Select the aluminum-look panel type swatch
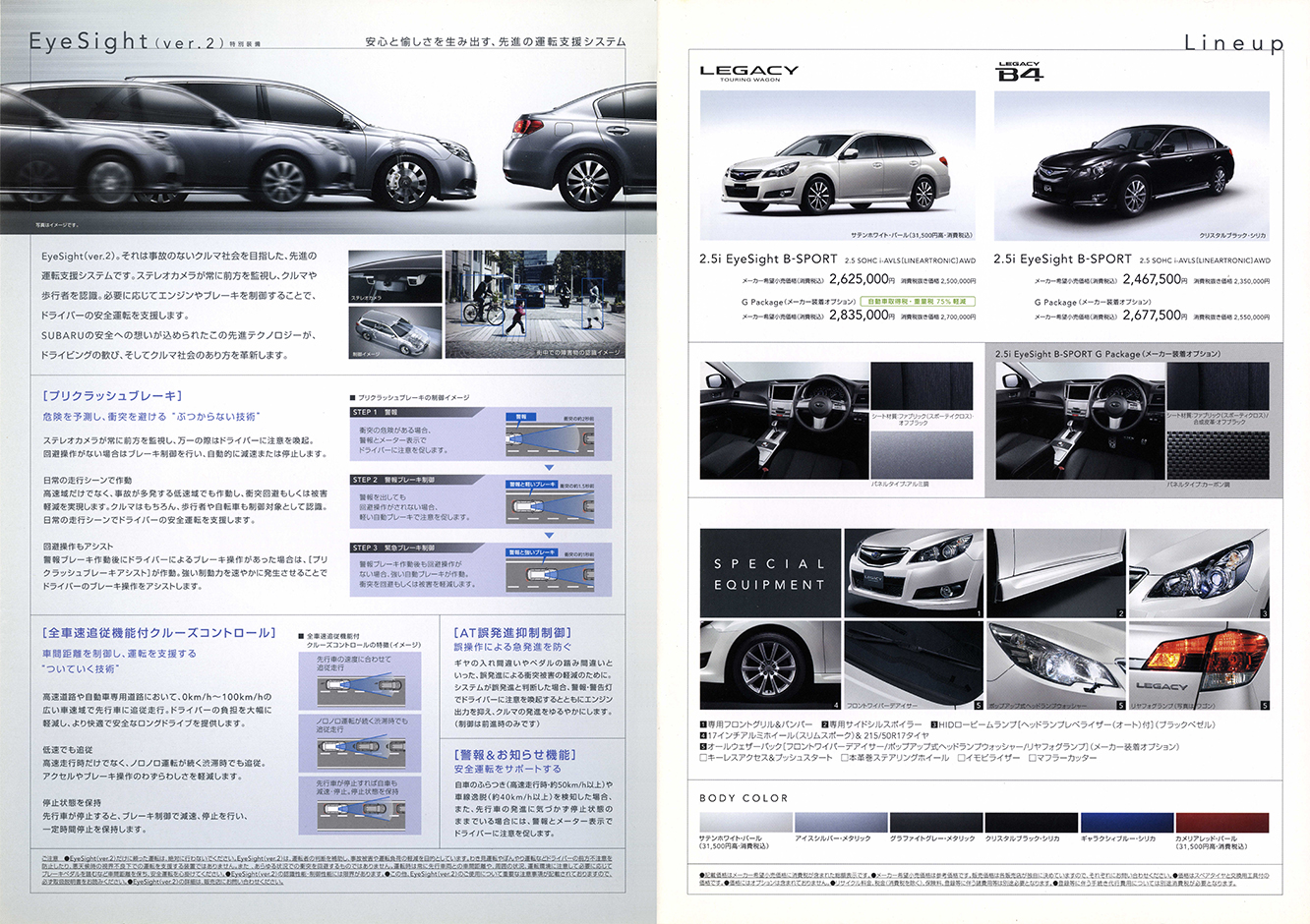Viewport: 1310px width, 924px height. click(922, 456)
